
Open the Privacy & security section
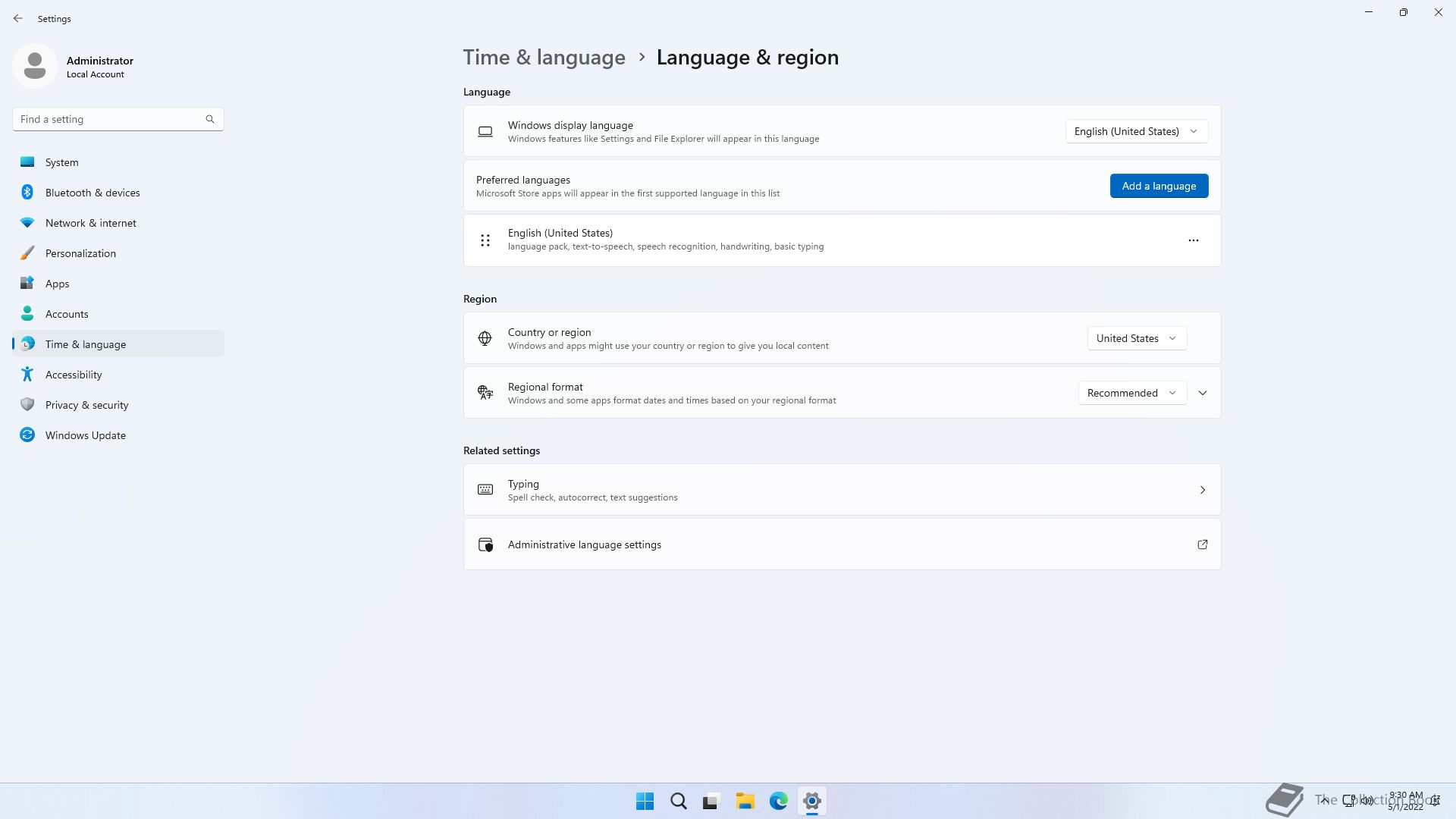click(x=86, y=405)
